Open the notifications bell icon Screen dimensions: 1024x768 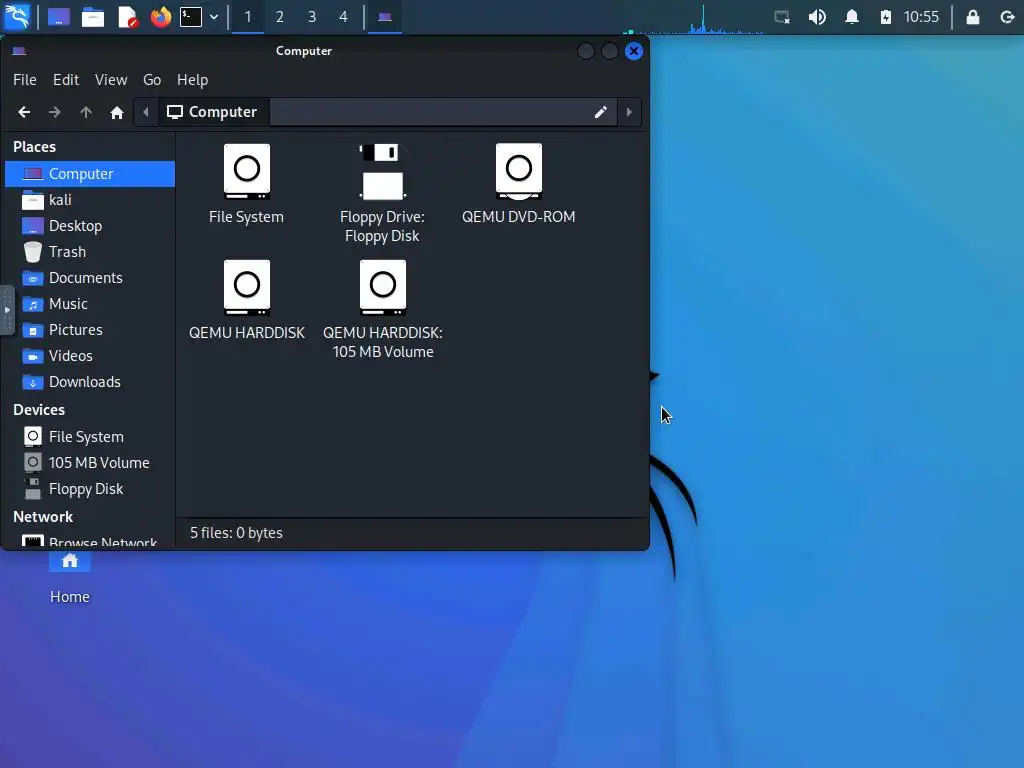point(852,17)
